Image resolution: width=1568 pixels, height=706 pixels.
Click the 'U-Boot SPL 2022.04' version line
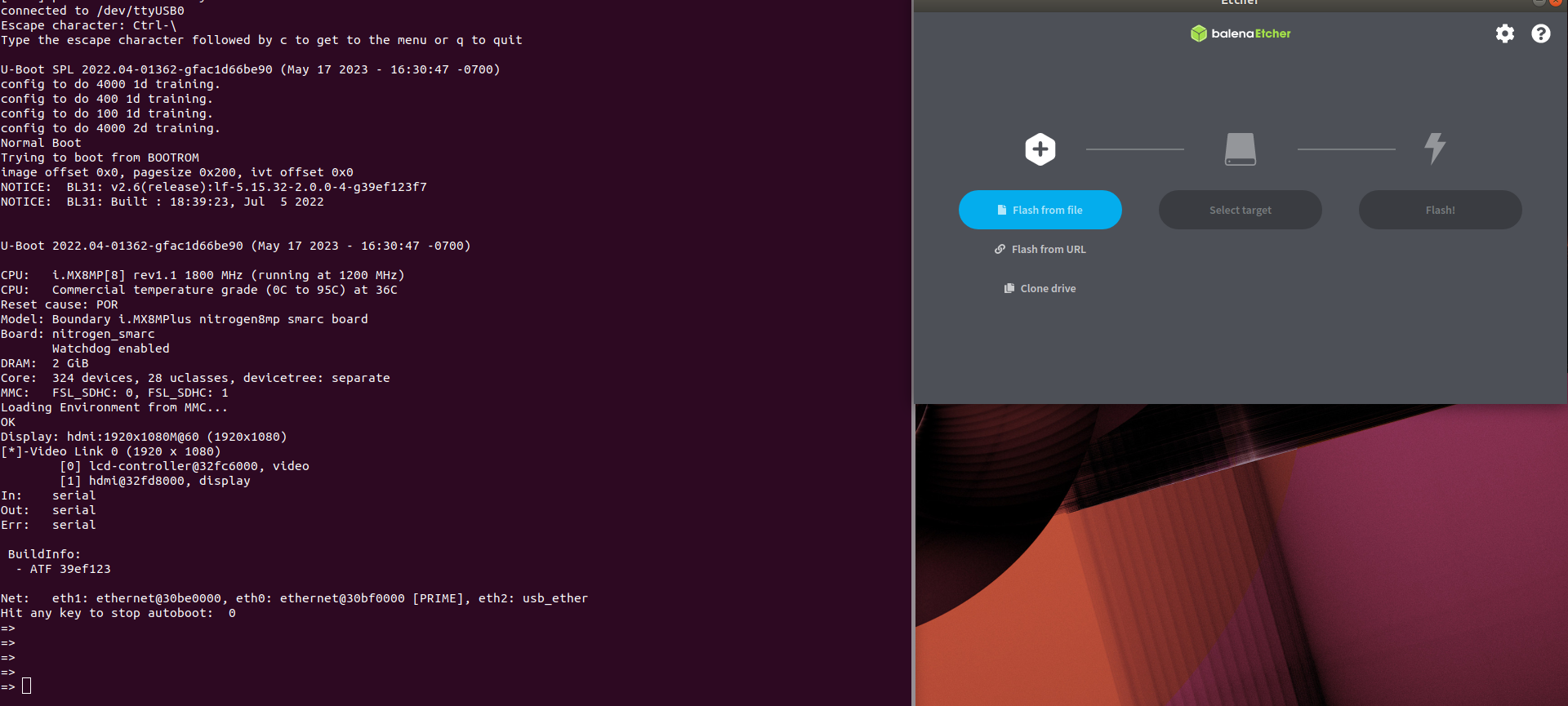250,69
